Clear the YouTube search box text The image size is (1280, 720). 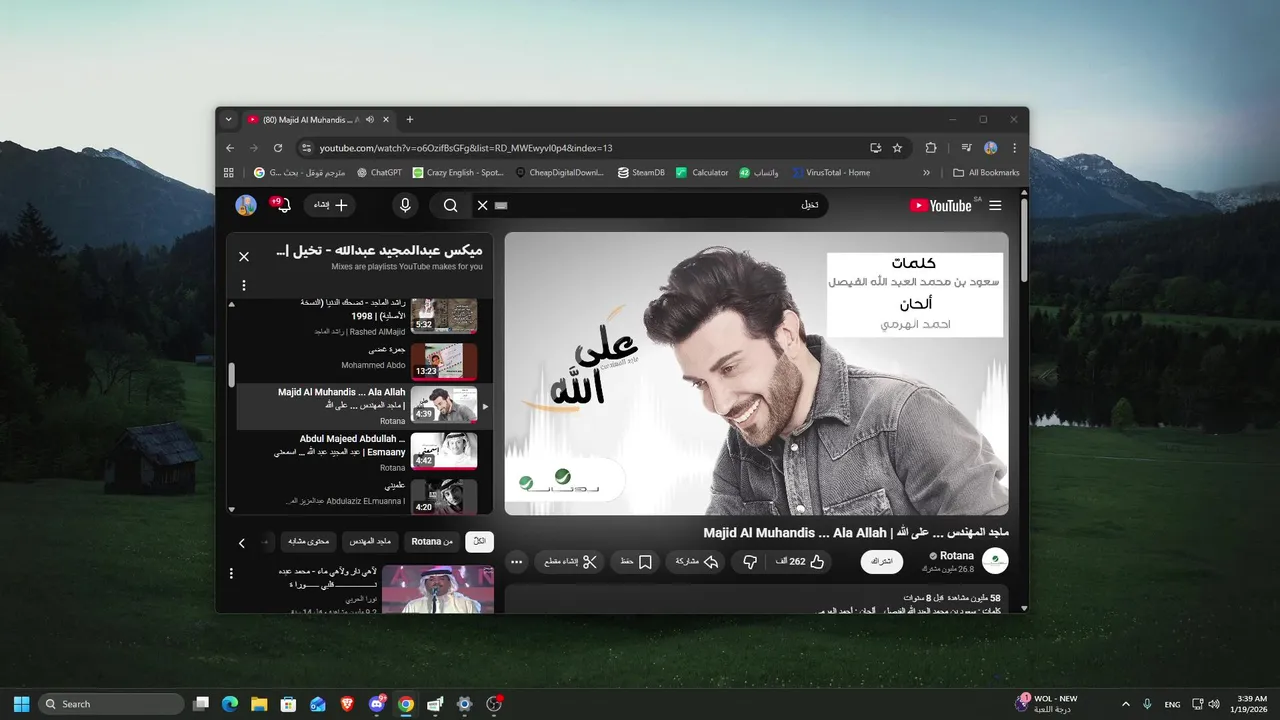[482, 205]
